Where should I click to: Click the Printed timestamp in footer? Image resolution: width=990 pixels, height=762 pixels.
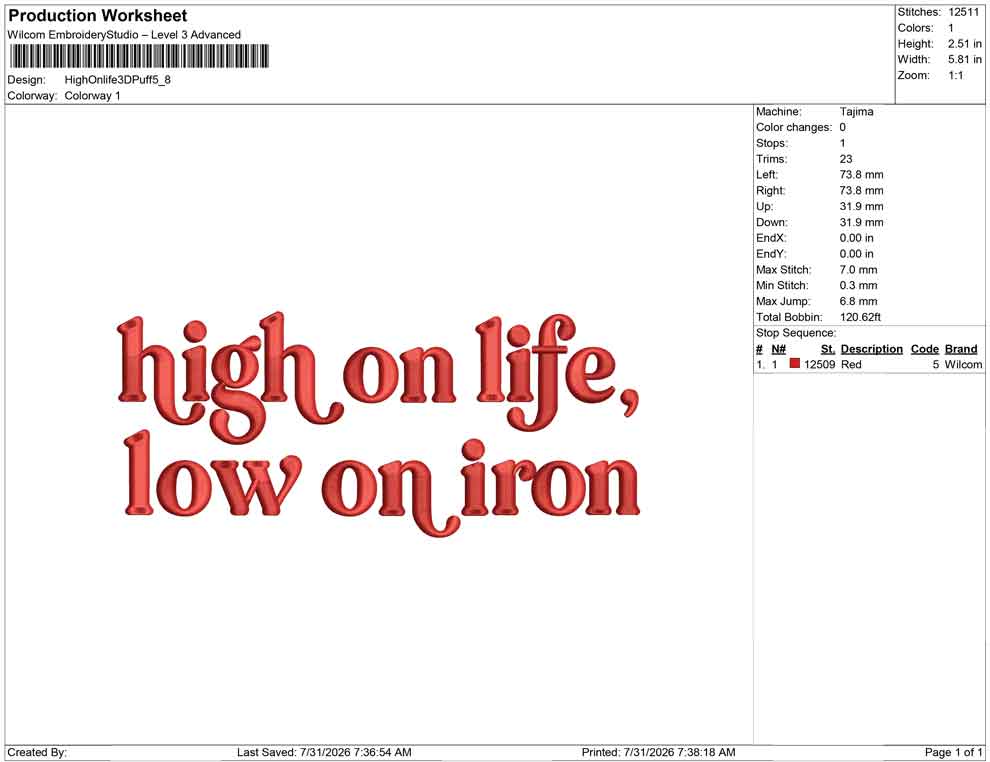[x=659, y=752]
